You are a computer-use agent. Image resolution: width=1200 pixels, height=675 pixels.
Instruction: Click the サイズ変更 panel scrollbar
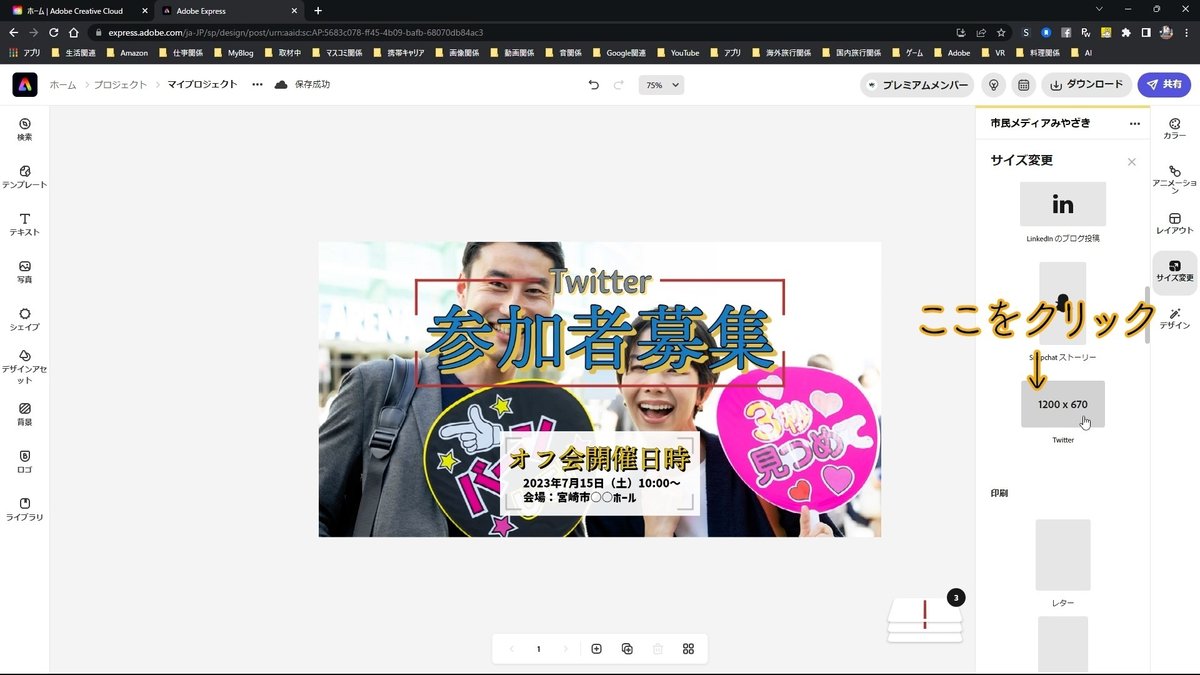pyautogui.click(x=1147, y=316)
